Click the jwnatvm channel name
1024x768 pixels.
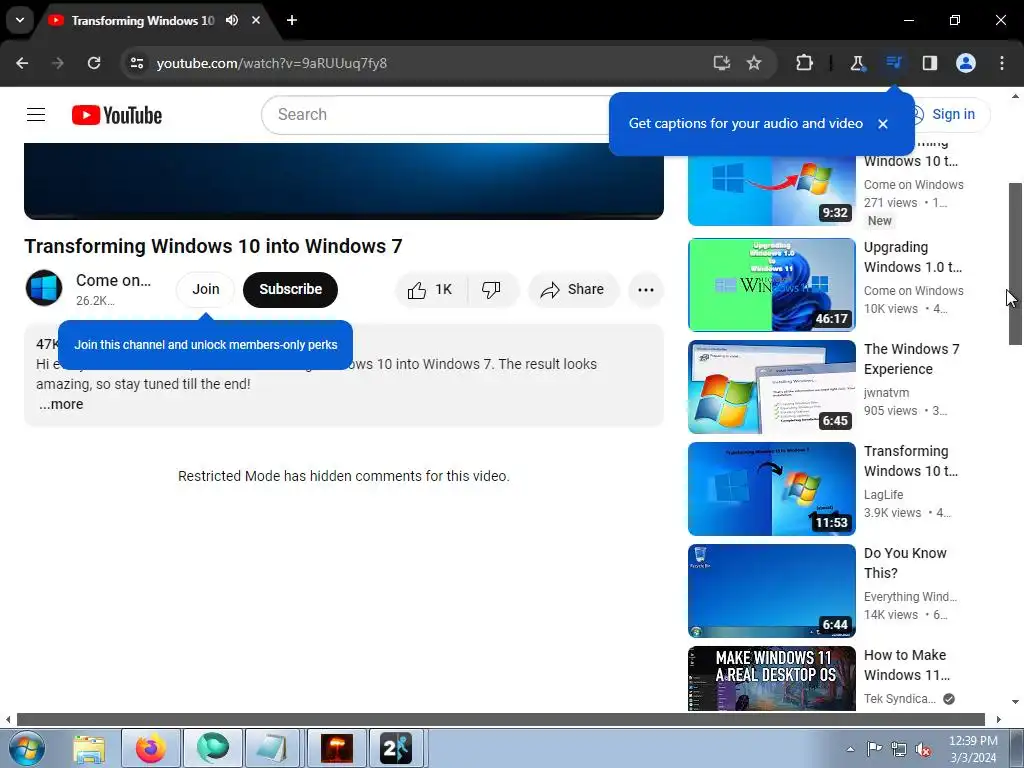(x=886, y=392)
